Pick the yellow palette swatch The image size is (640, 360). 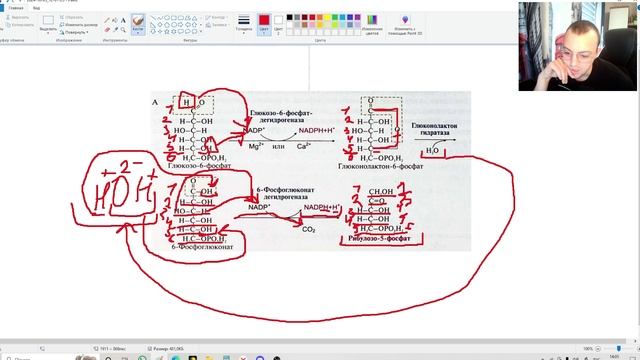click(x=327, y=17)
